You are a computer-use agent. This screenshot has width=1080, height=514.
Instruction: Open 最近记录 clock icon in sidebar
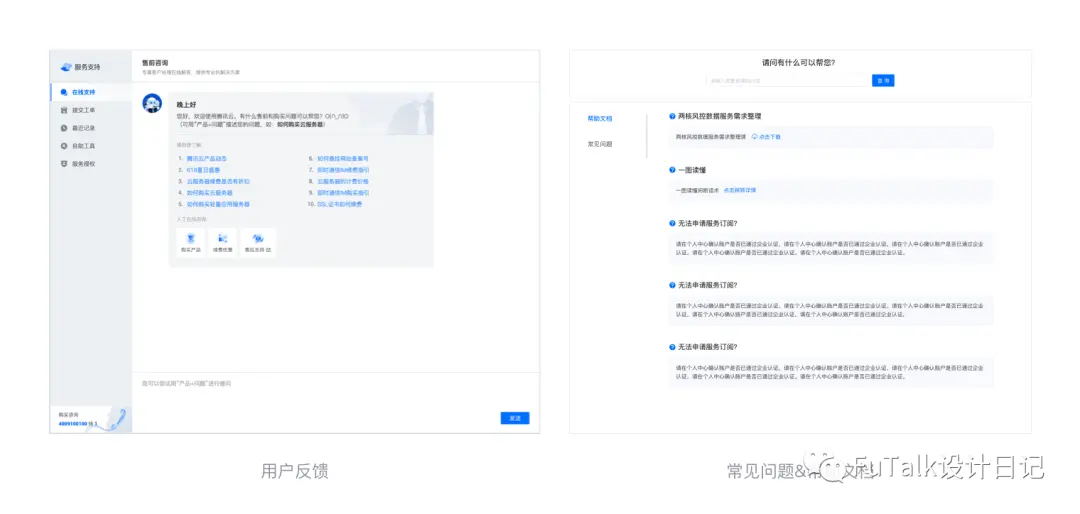tap(64, 127)
